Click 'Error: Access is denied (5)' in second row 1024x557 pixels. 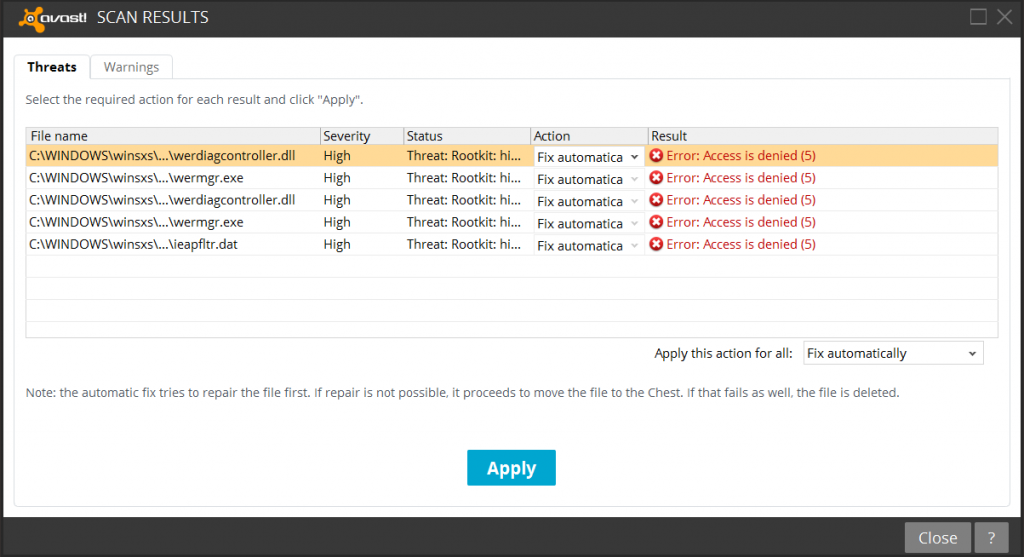741,178
